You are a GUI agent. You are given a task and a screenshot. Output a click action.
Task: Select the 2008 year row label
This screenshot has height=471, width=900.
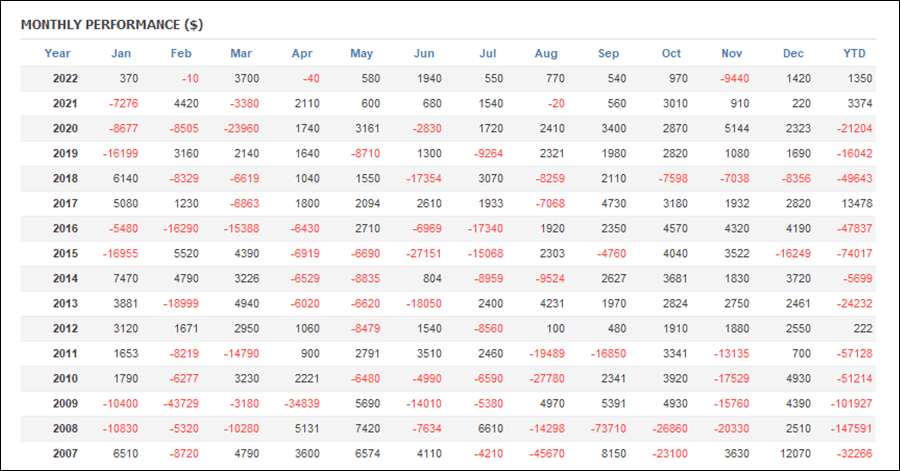65,429
